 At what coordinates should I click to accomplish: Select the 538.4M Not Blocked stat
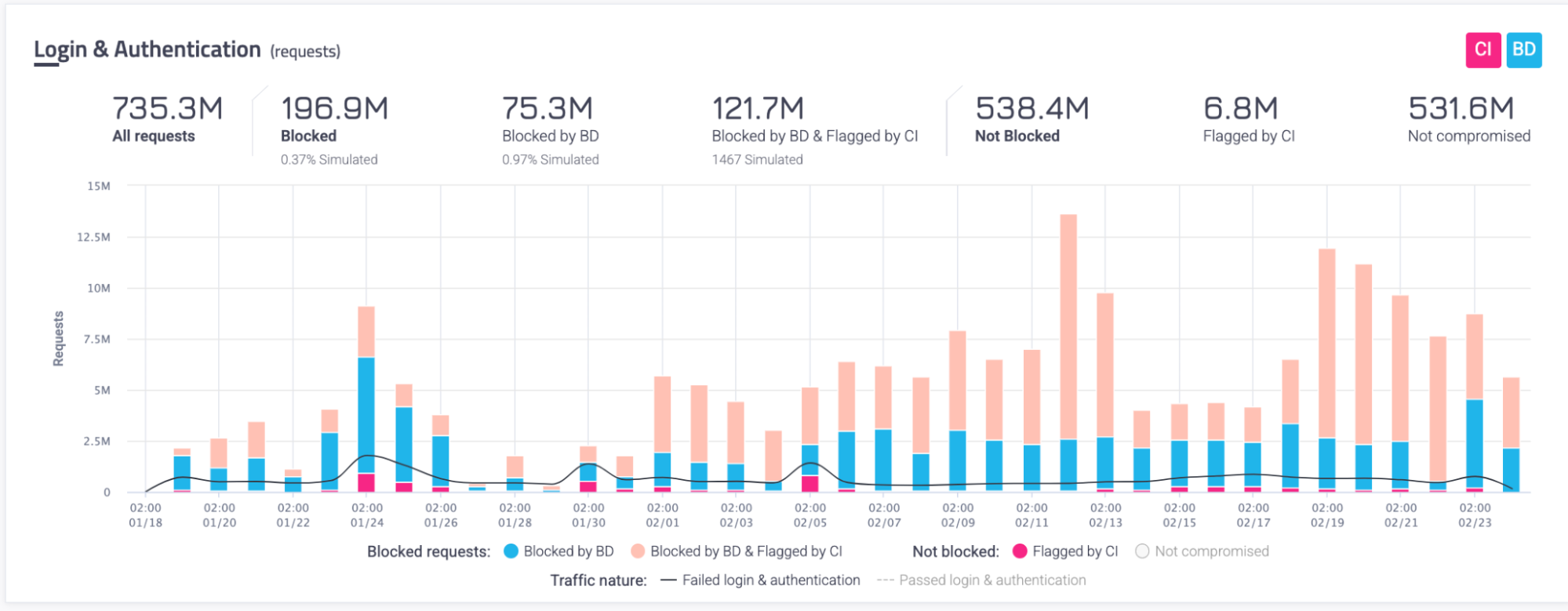pos(1032,119)
